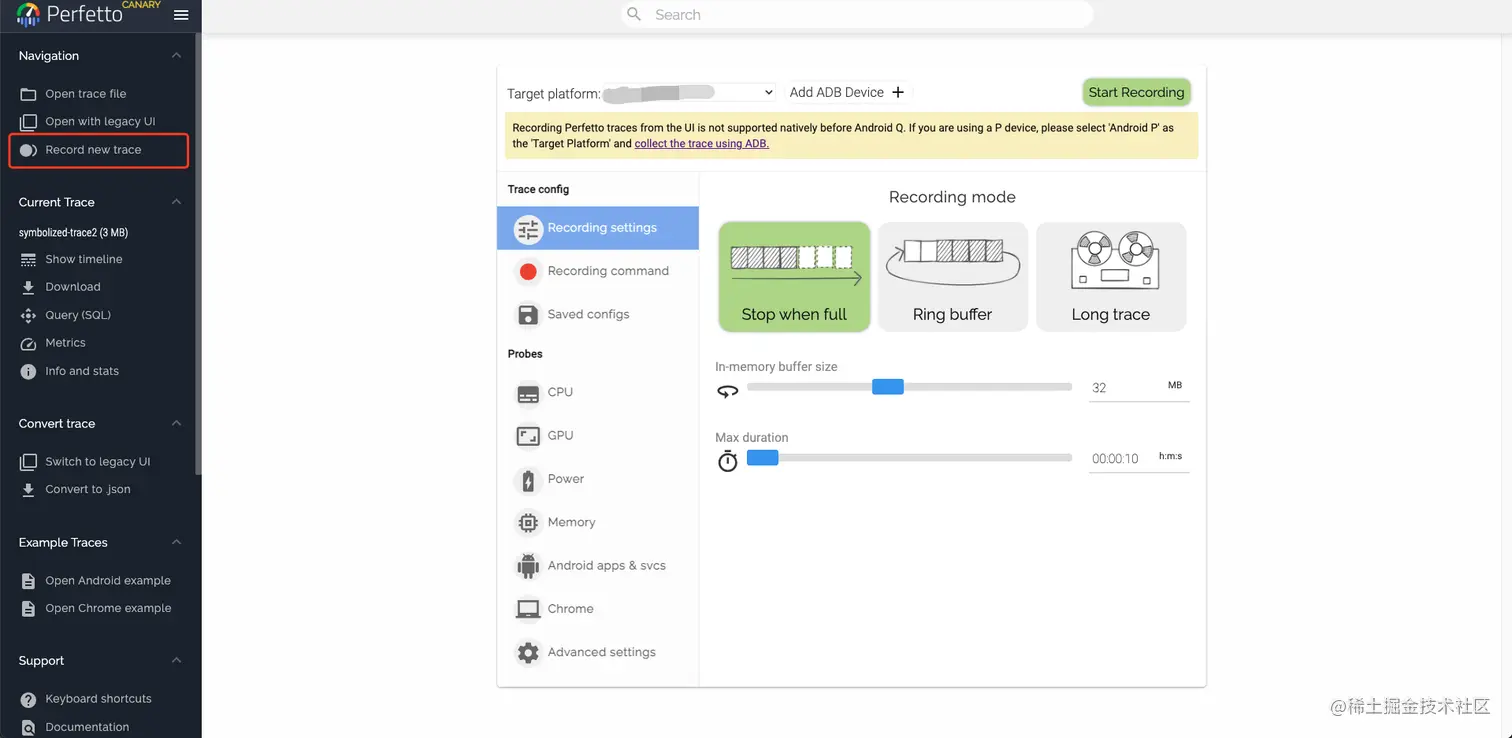Collapse the Navigation section
Viewport: 1512px width, 738px height.
[176, 56]
